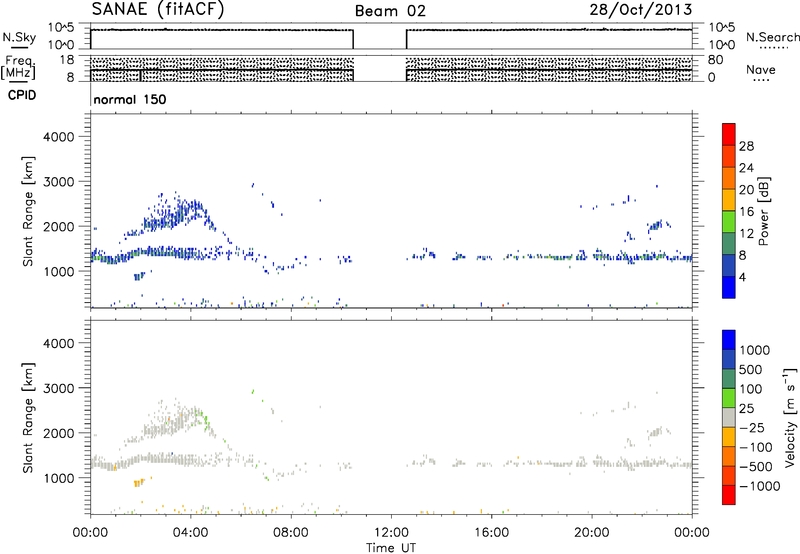Click the "4000" tick of the power panel
This screenshot has height=554, width=800.
[x=59, y=137]
